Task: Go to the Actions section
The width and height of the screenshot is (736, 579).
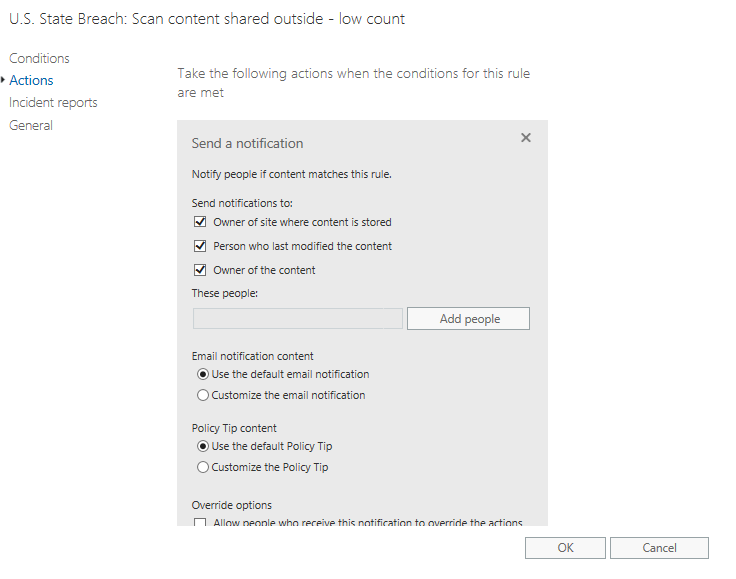Action: point(31,80)
